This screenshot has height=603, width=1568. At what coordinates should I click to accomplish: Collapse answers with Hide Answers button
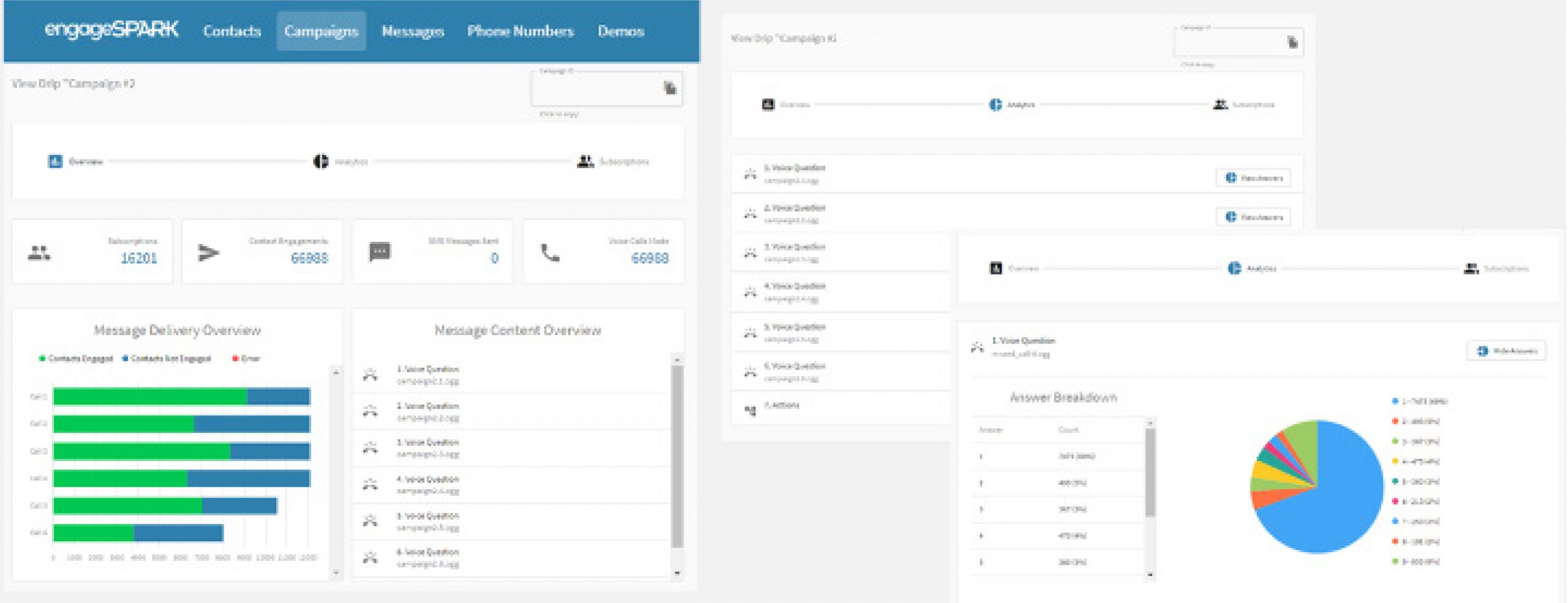point(1507,351)
